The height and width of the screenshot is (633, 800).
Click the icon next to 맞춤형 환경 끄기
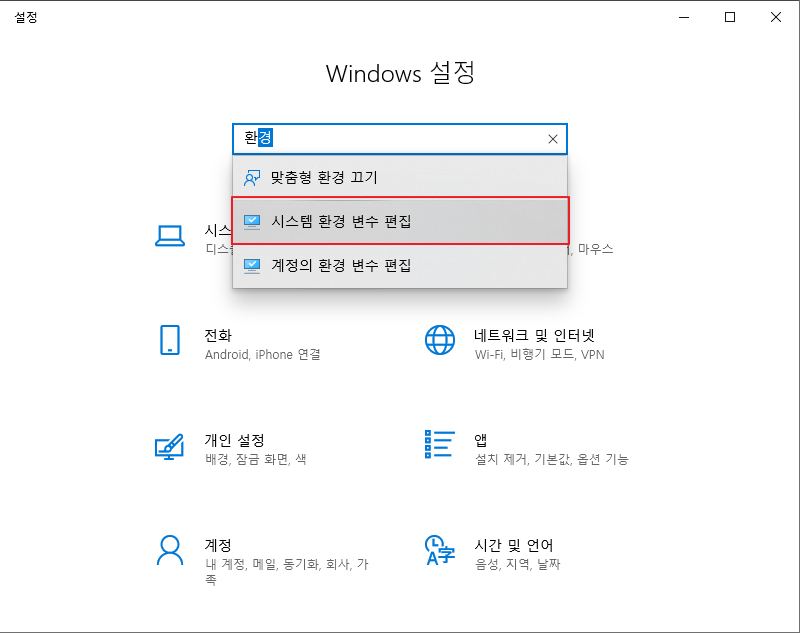252,178
